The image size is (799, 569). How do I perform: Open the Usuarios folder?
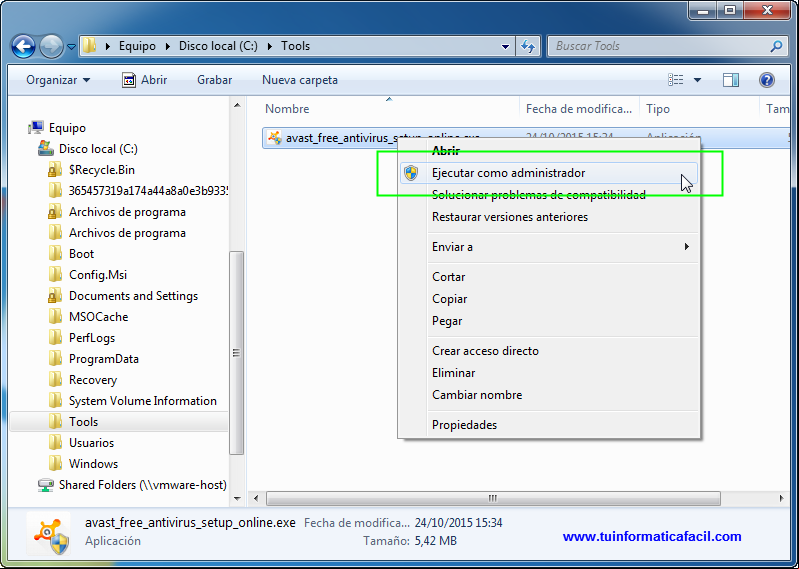pyautogui.click(x=91, y=443)
